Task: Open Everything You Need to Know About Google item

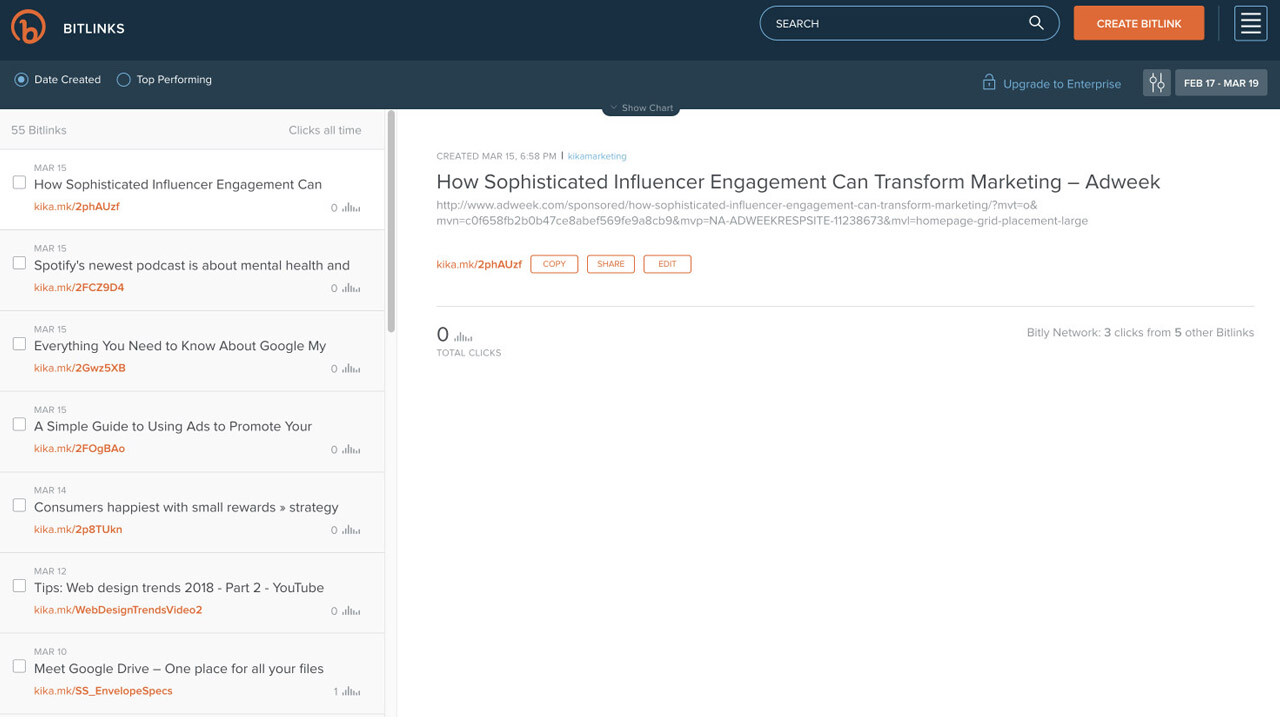Action: coord(192,351)
